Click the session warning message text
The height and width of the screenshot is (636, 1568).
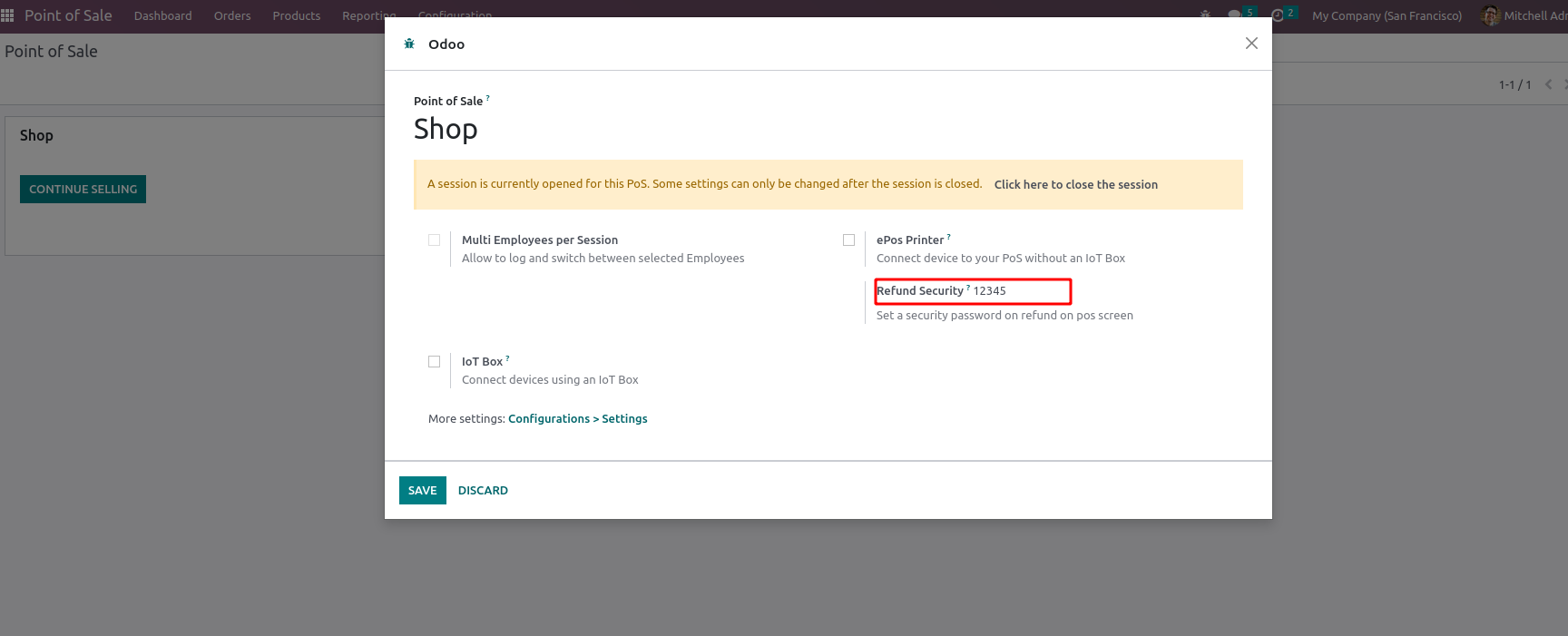pos(705,184)
